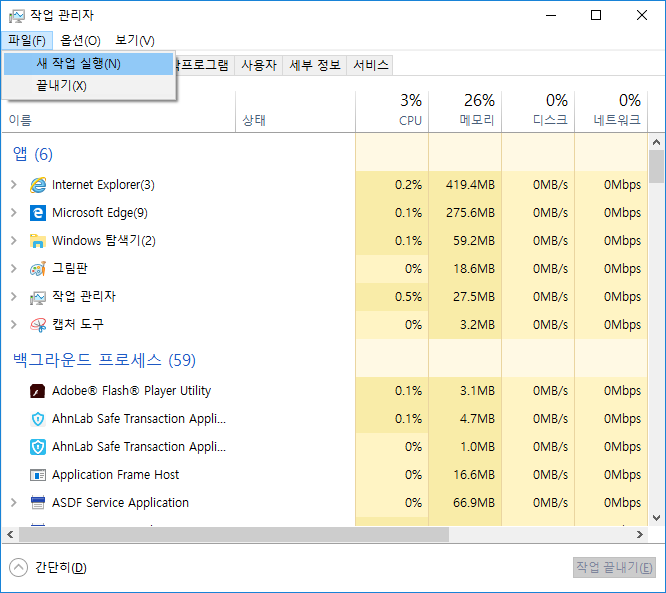The image size is (666, 593).
Task: Click the horizontal scrollbar left arrow
Action: point(10,534)
